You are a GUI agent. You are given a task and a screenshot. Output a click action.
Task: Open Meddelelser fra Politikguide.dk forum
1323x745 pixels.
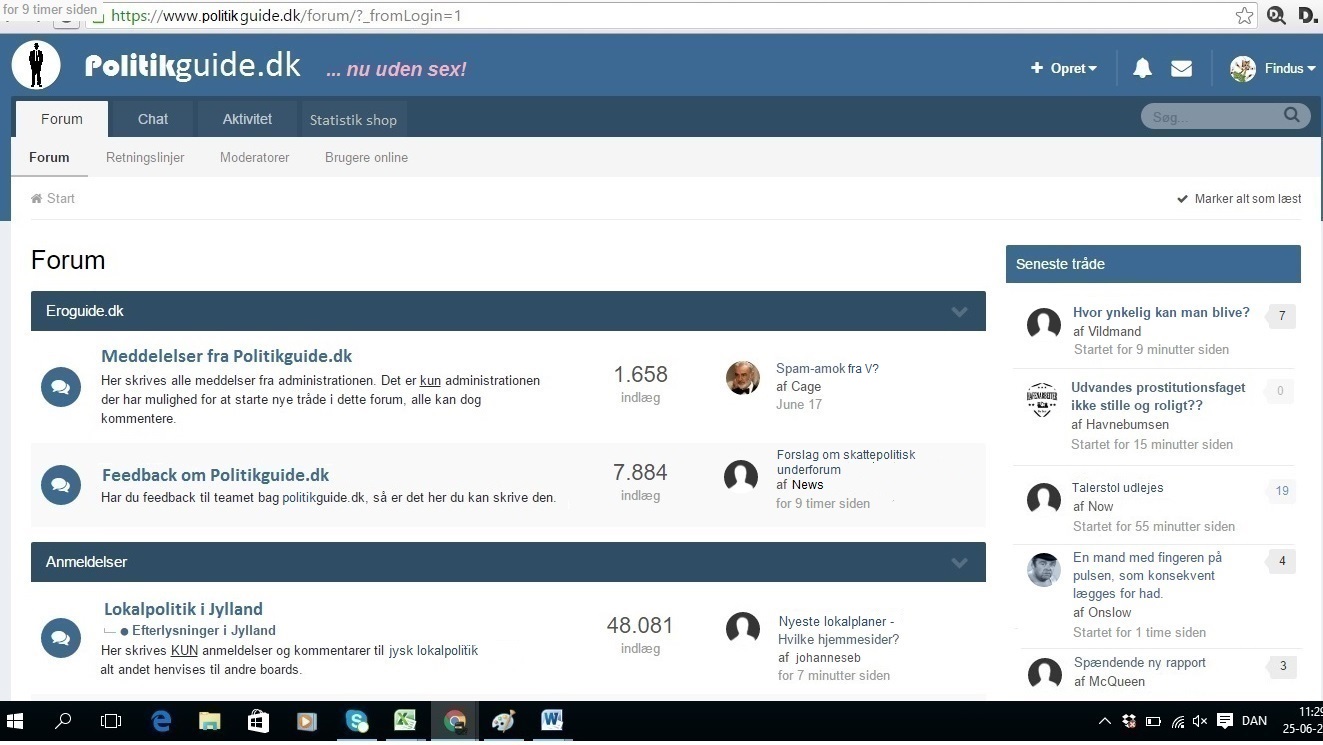[x=227, y=355]
